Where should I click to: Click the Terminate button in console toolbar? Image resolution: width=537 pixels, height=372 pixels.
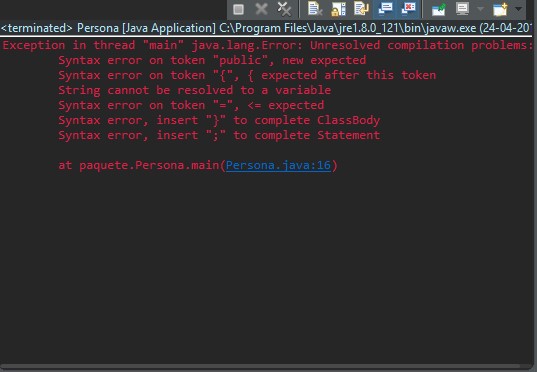238,9
